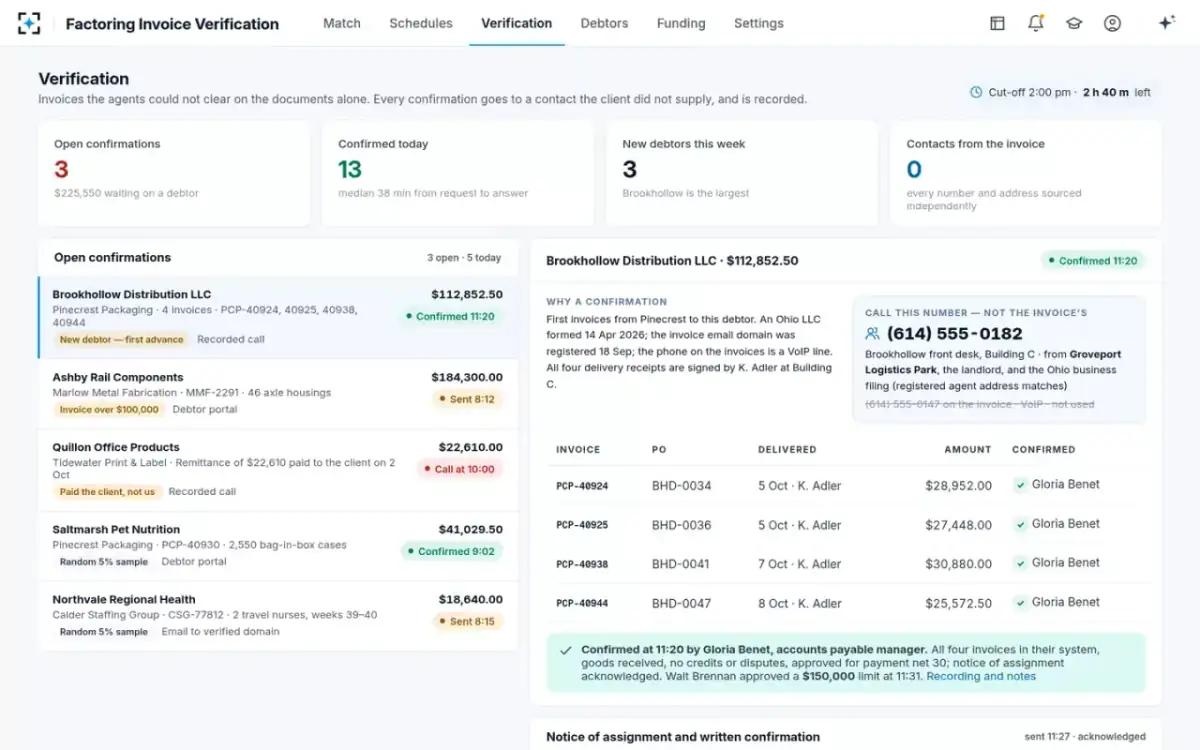
Task: Open the Recording and notes link
Action: click(x=981, y=676)
